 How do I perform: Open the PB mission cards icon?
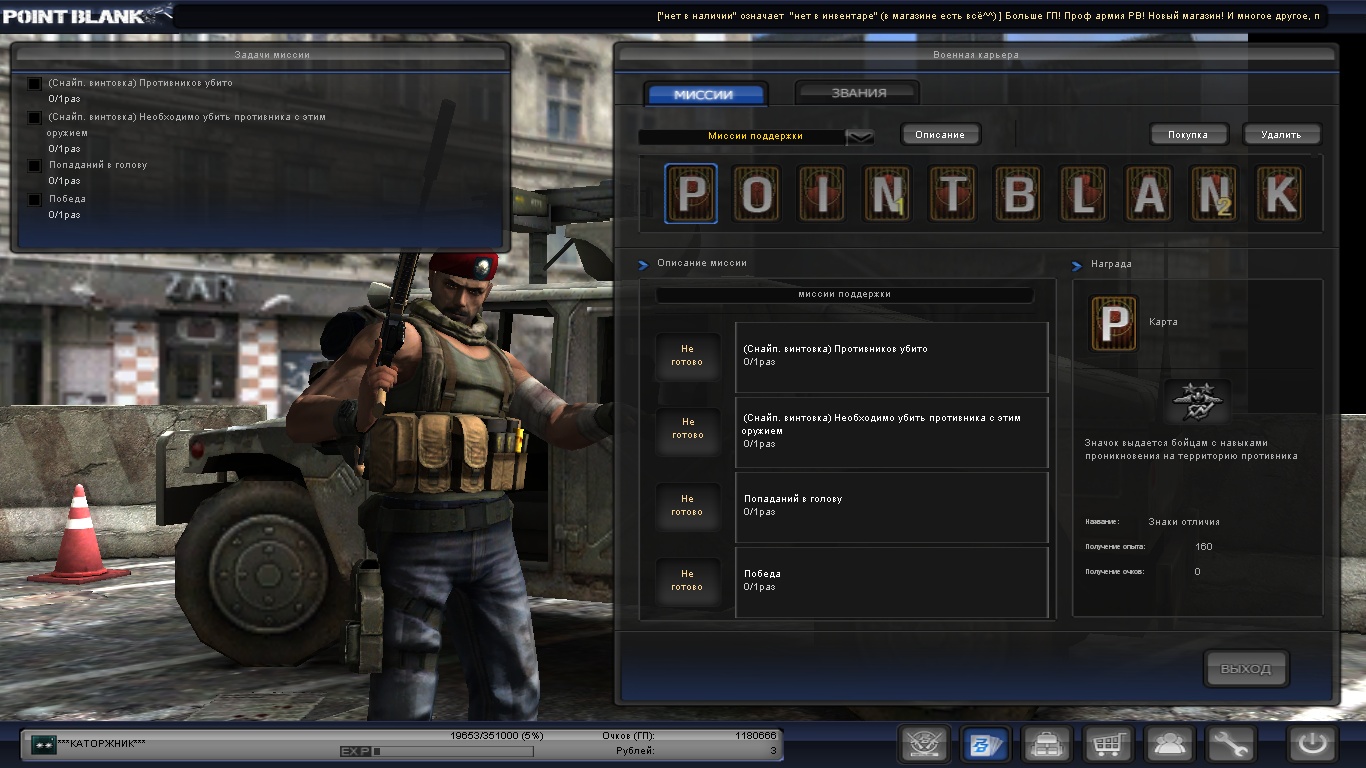coord(985,744)
